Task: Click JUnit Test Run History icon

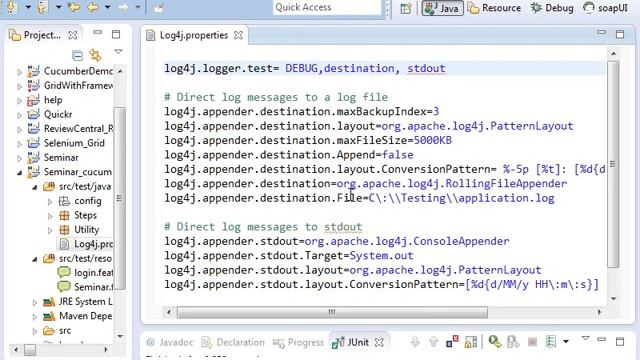Action: (x=551, y=342)
